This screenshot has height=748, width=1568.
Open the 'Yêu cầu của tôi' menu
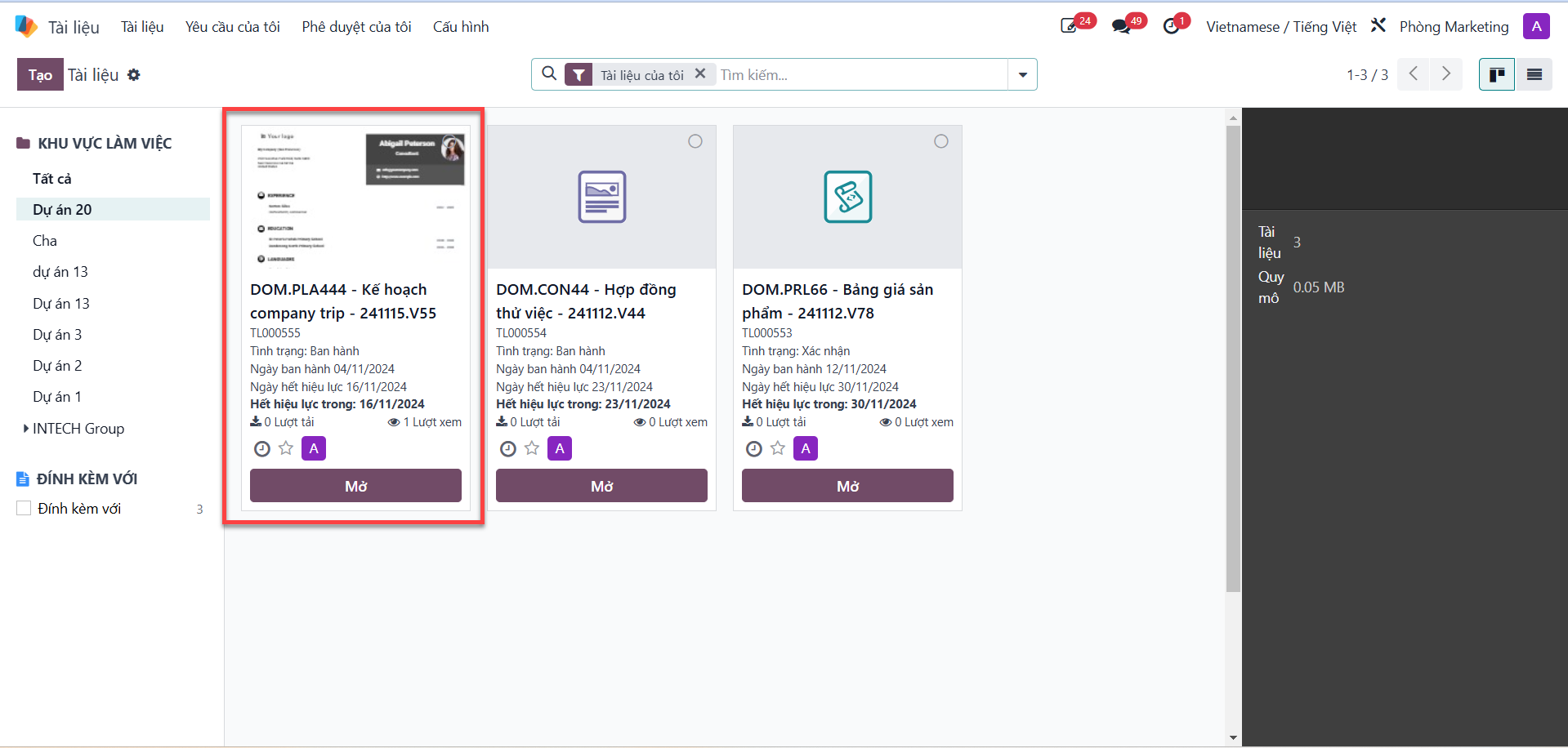[x=232, y=26]
